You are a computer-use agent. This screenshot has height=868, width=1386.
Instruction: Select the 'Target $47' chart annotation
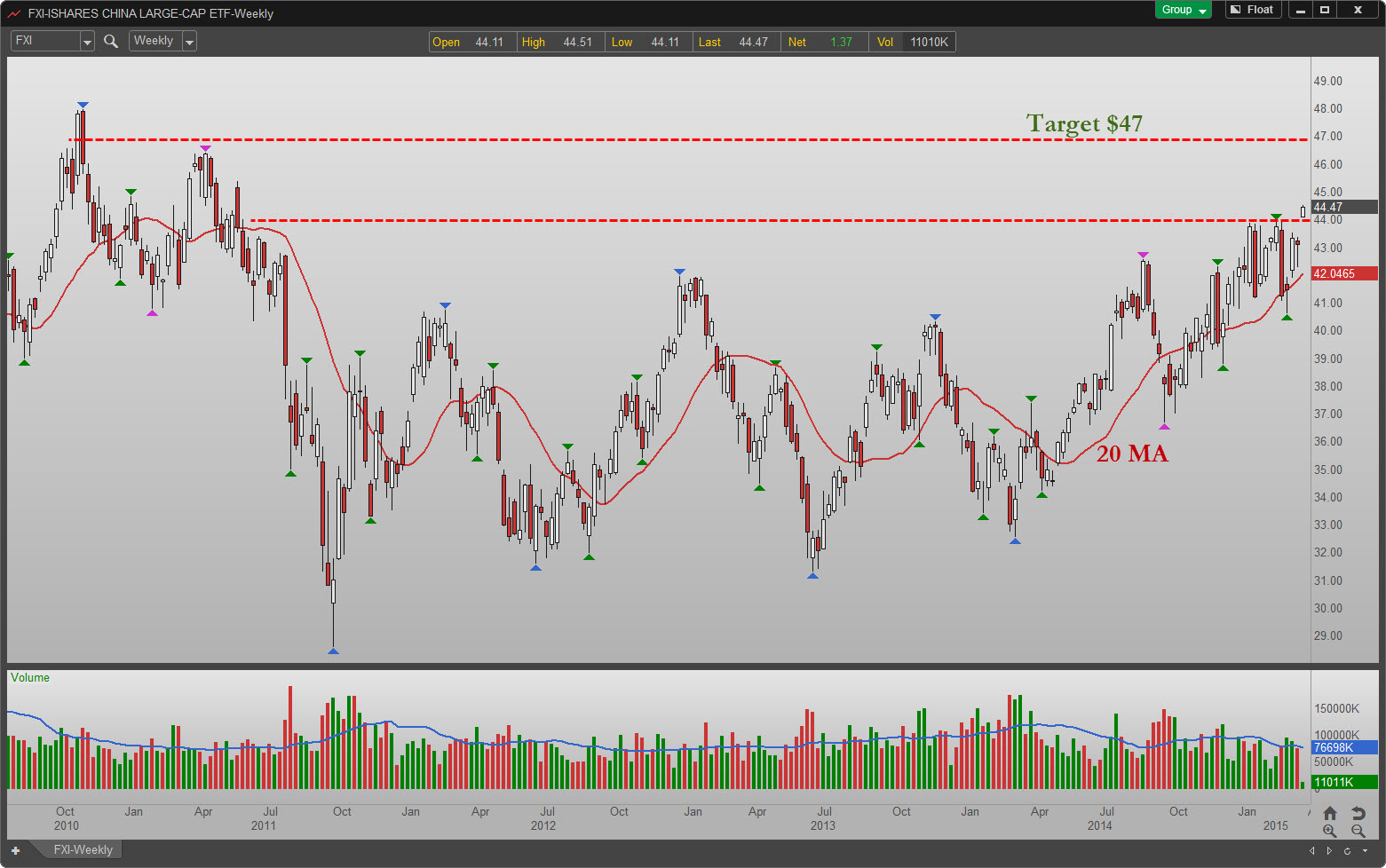[x=1084, y=123]
